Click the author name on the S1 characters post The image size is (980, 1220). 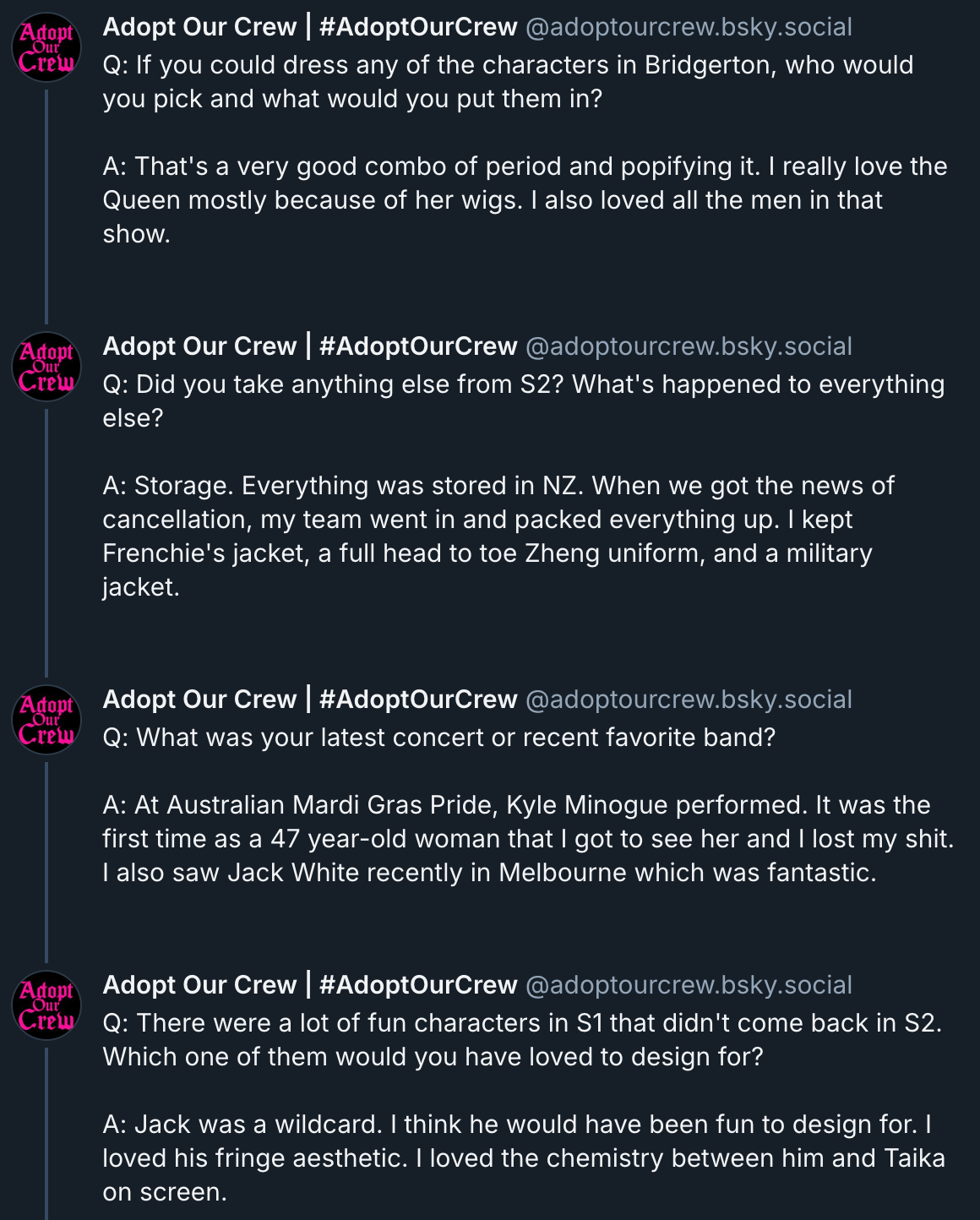pyautogui.click(x=309, y=985)
